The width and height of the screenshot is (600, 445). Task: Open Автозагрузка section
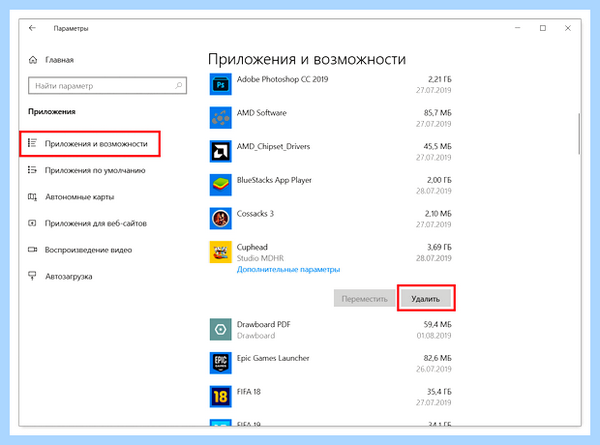pos(68,276)
